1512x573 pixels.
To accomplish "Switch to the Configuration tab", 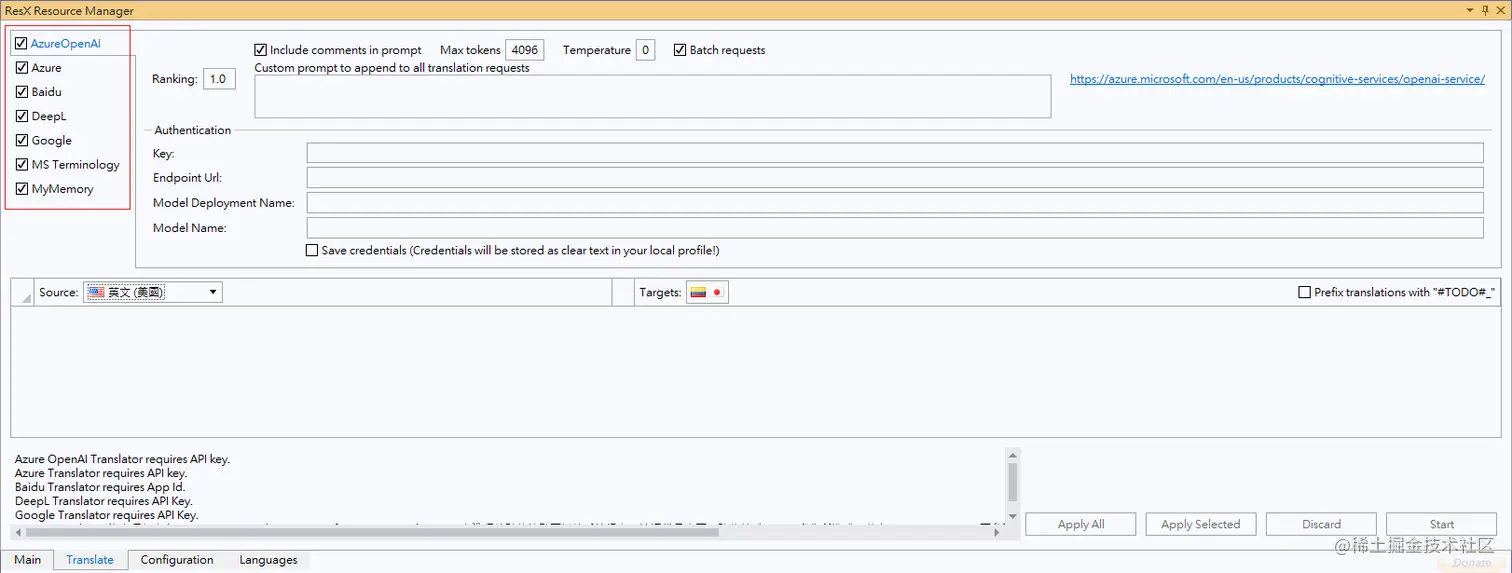I will pyautogui.click(x=177, y=560).
